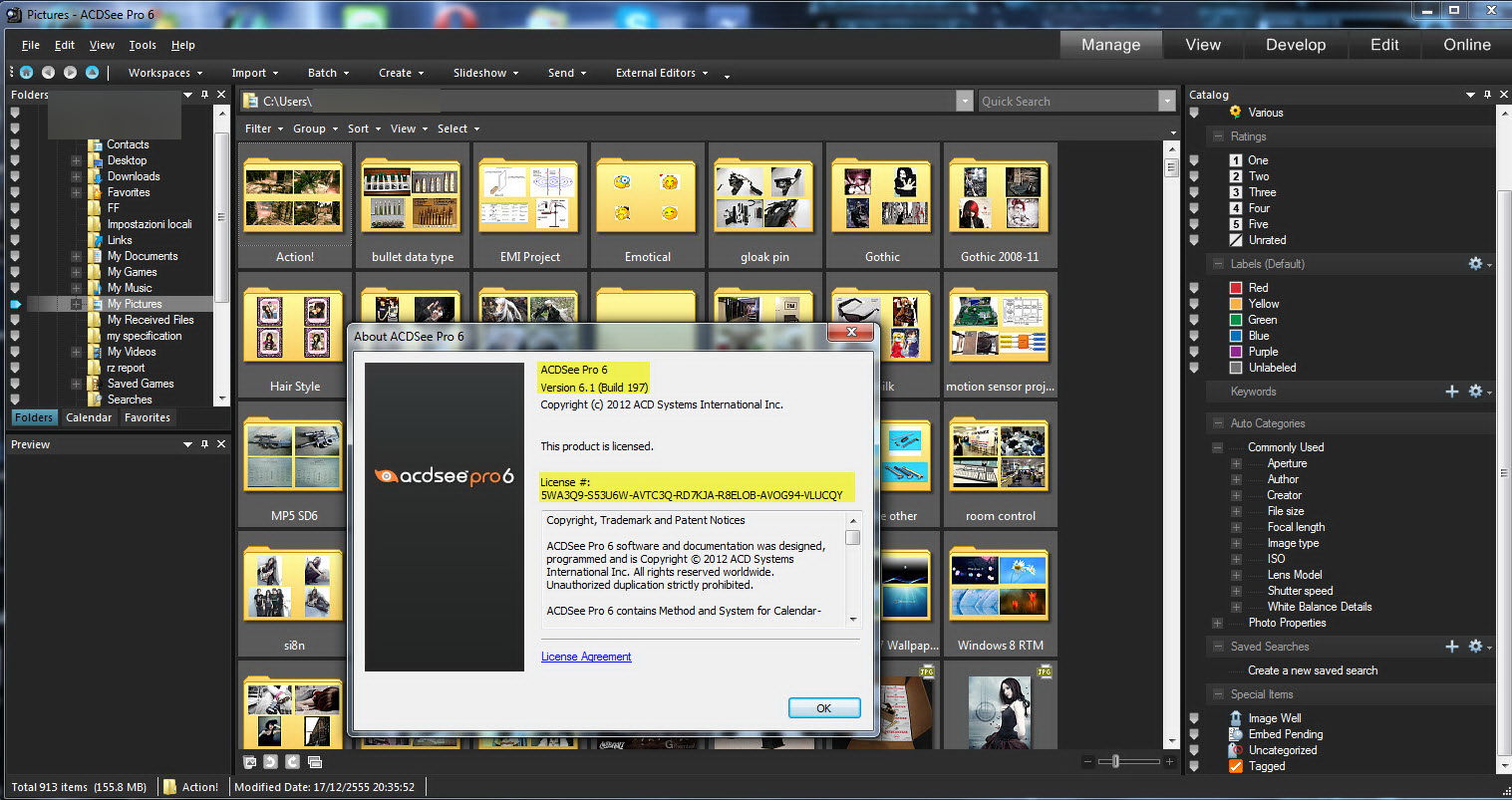This screenshot has height=800, width=1512.
Task: Toggle Easy-Select indicator next to Downloads folder
Action: coord(15,176)
